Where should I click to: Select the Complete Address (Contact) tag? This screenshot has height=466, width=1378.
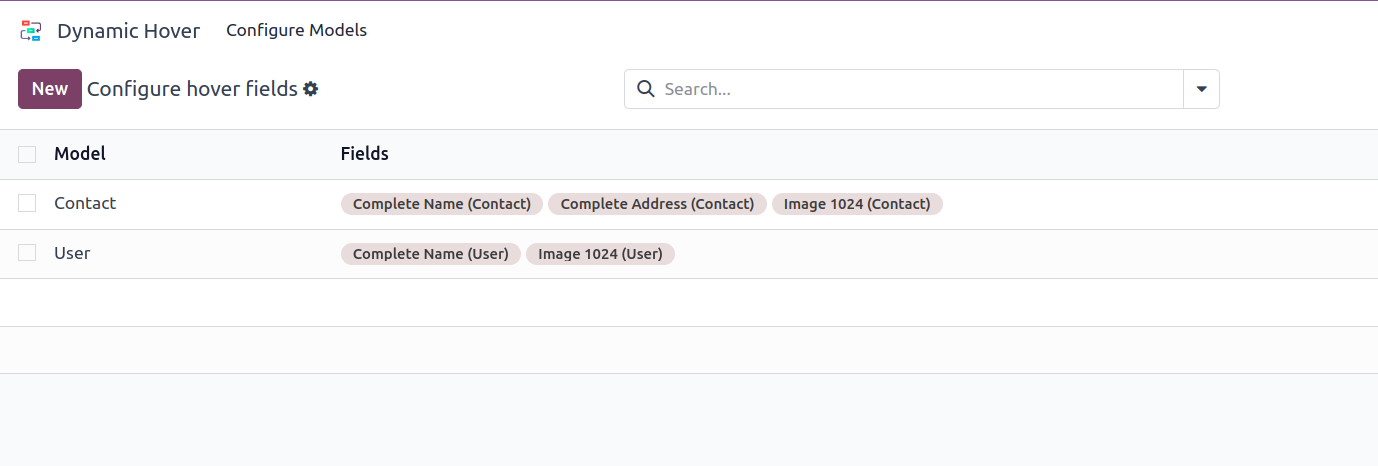click(x=657, y=204)
